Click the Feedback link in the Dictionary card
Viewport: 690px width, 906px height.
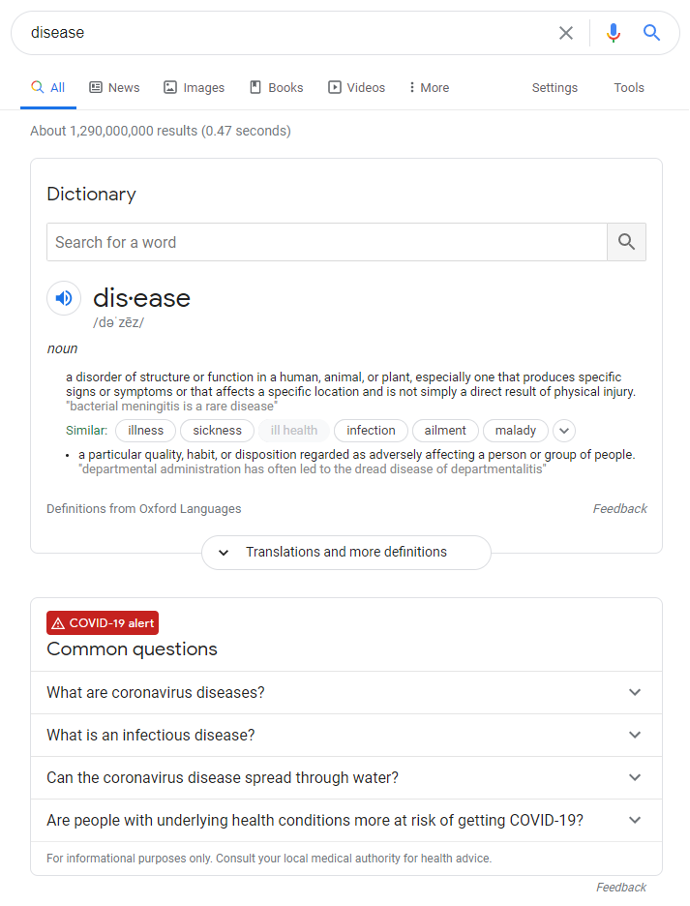619,508
